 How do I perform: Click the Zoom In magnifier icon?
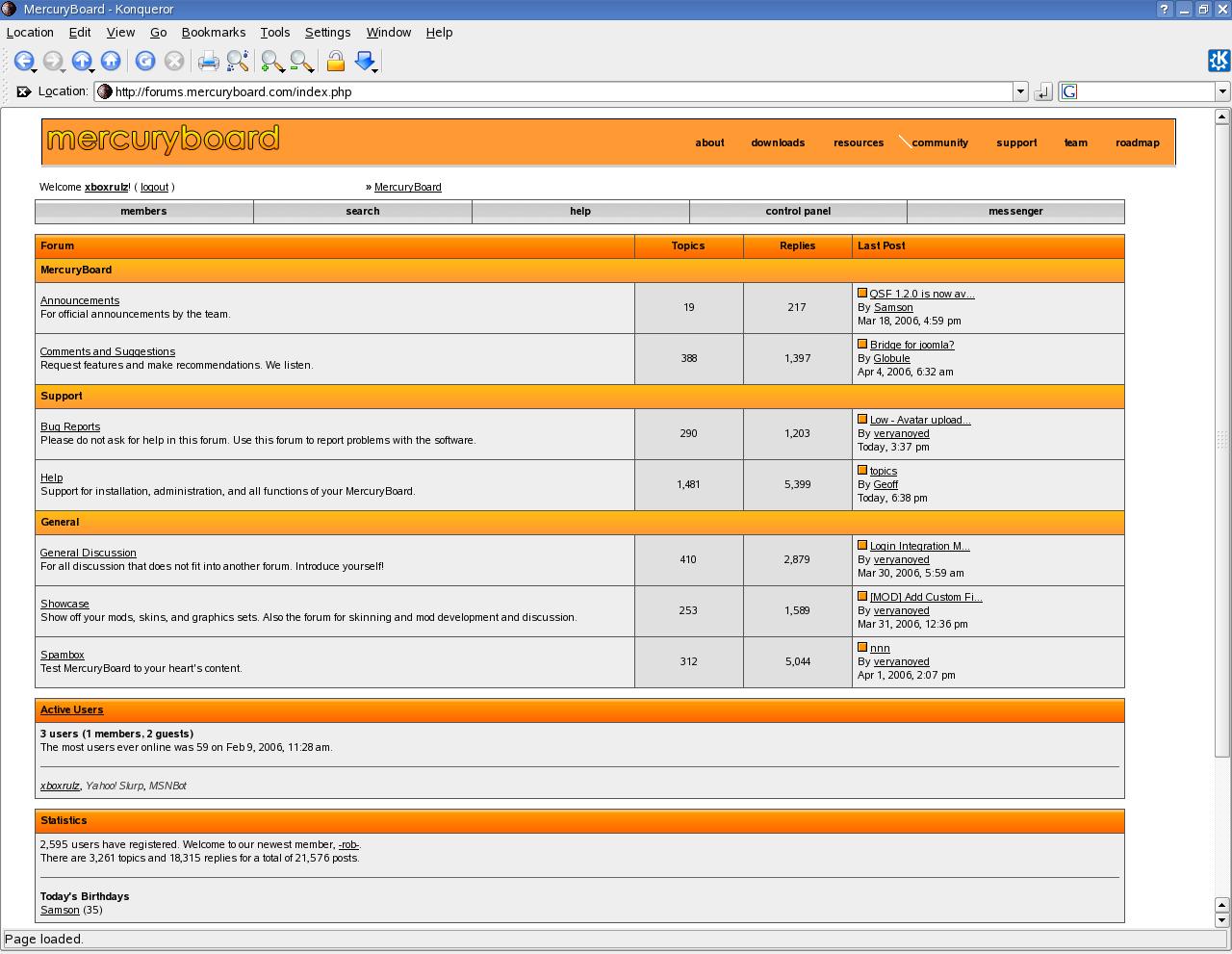pyautogui.click(x=271, y=62)
